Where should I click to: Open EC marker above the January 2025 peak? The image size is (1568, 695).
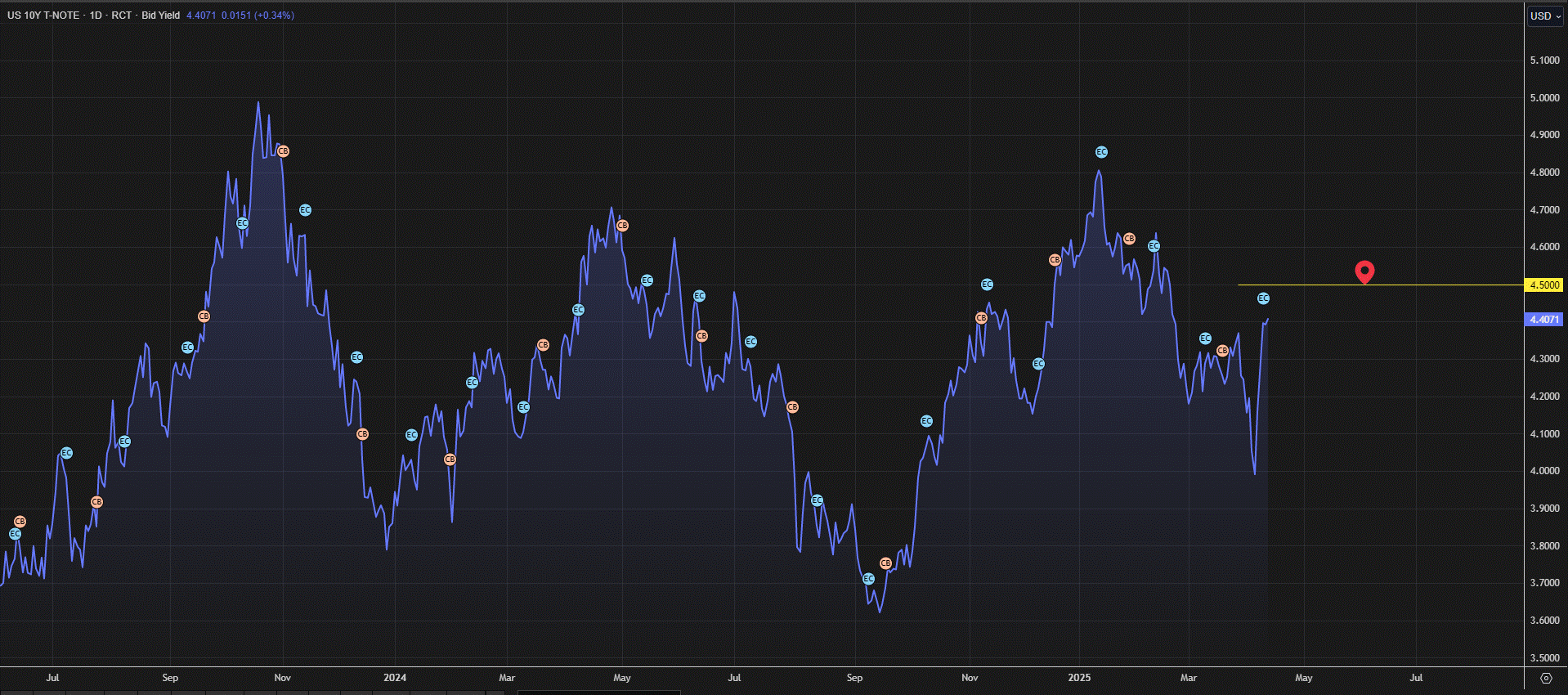click(x=1101, y=152)
